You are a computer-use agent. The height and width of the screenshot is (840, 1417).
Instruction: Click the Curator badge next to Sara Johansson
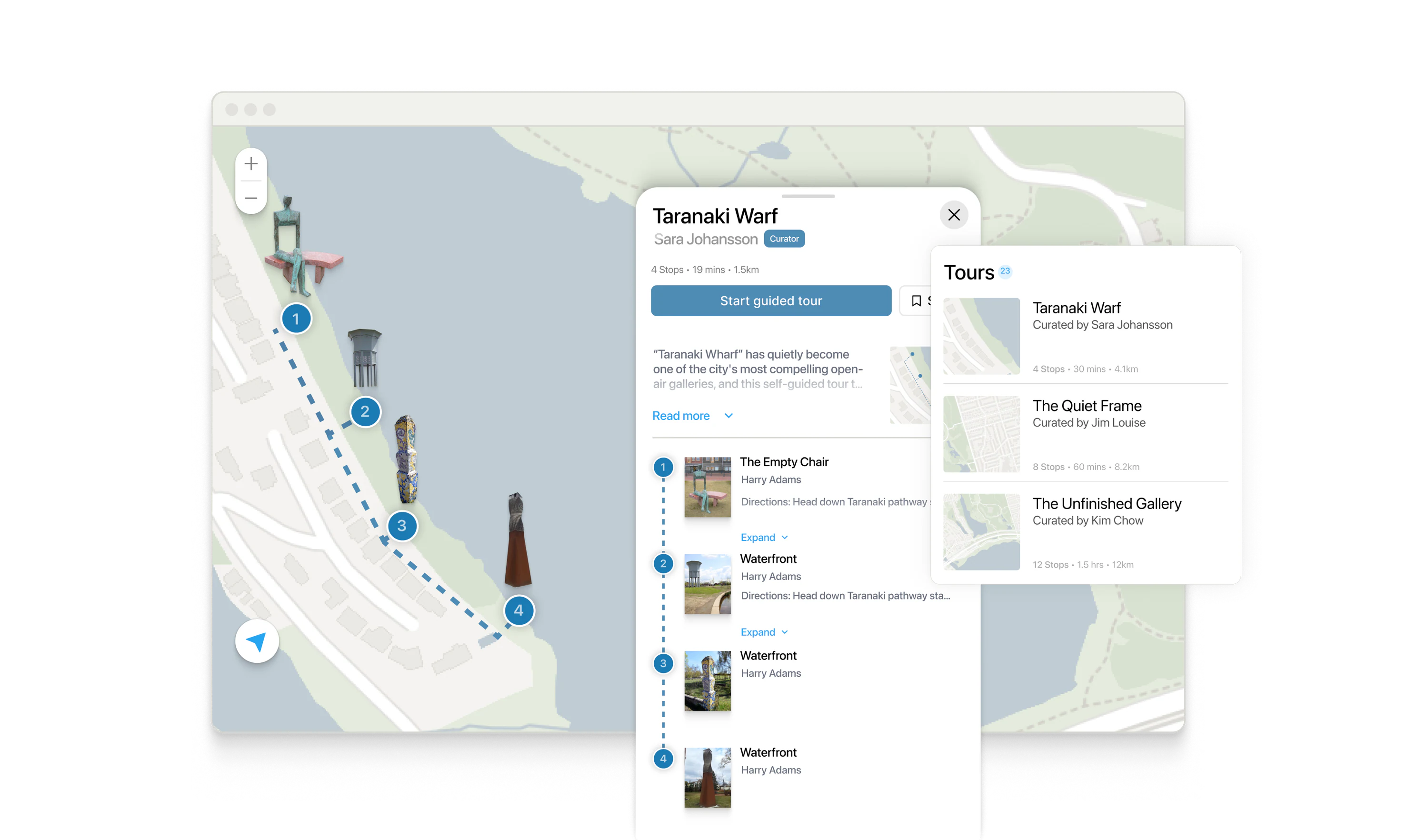tap(784, 239)
